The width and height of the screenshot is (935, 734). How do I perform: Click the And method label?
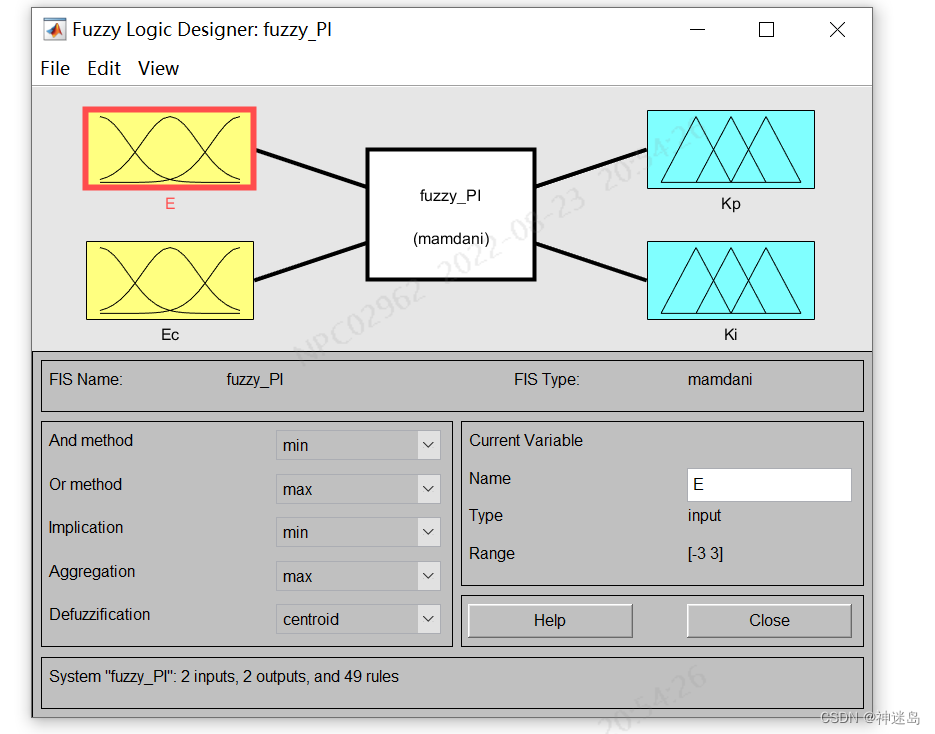(x=91, y=440)
